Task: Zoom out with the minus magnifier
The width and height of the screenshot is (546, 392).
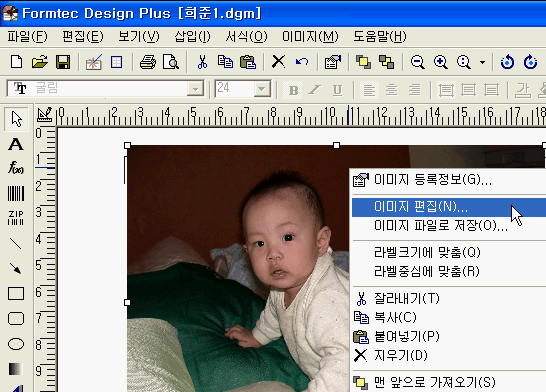Action: coord(417,62)
